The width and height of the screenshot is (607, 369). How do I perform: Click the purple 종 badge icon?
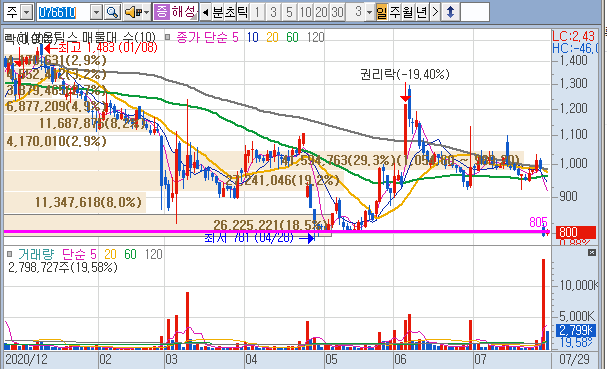tap(161, 12)
